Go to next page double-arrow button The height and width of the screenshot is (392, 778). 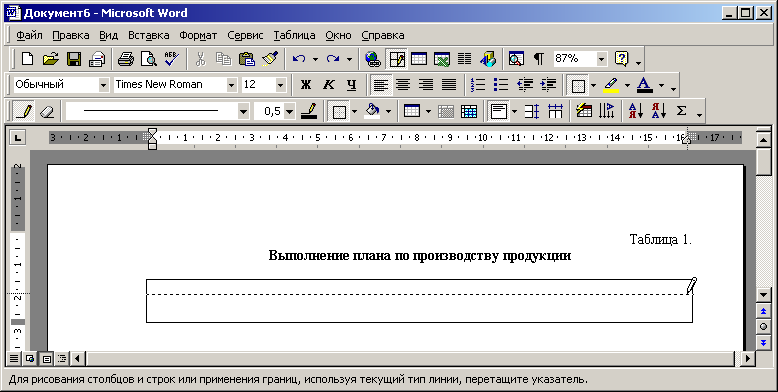point(763,342)
